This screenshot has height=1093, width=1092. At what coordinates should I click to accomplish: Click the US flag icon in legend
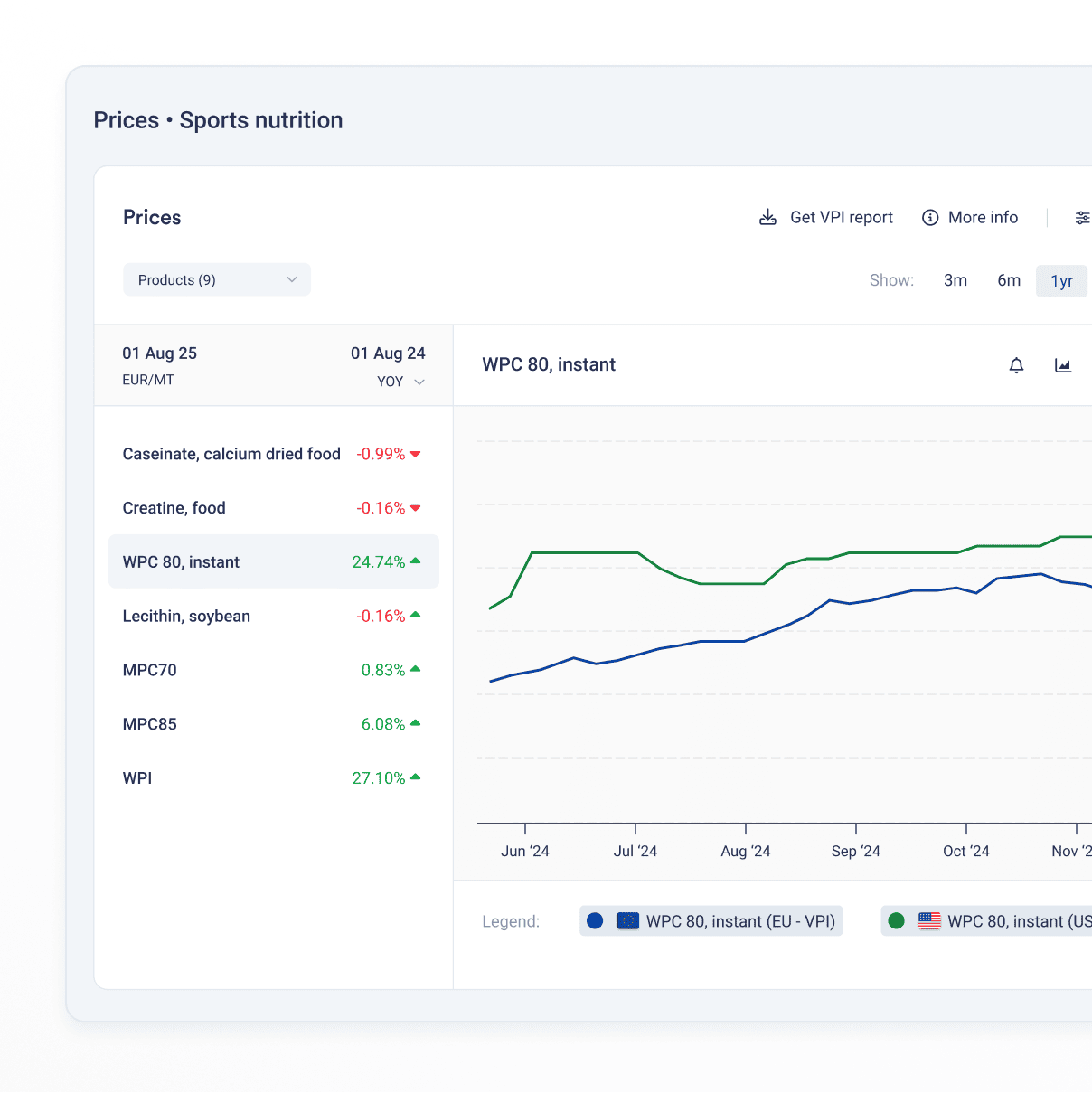point(929,921)
